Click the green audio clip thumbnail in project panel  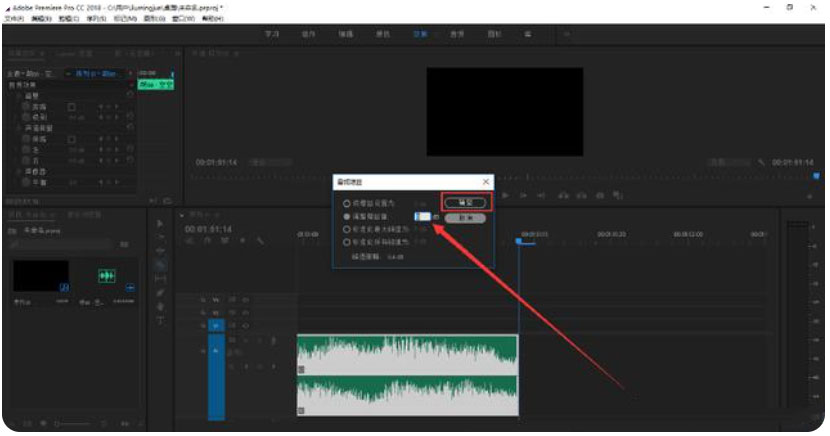[x=106, y=276]
